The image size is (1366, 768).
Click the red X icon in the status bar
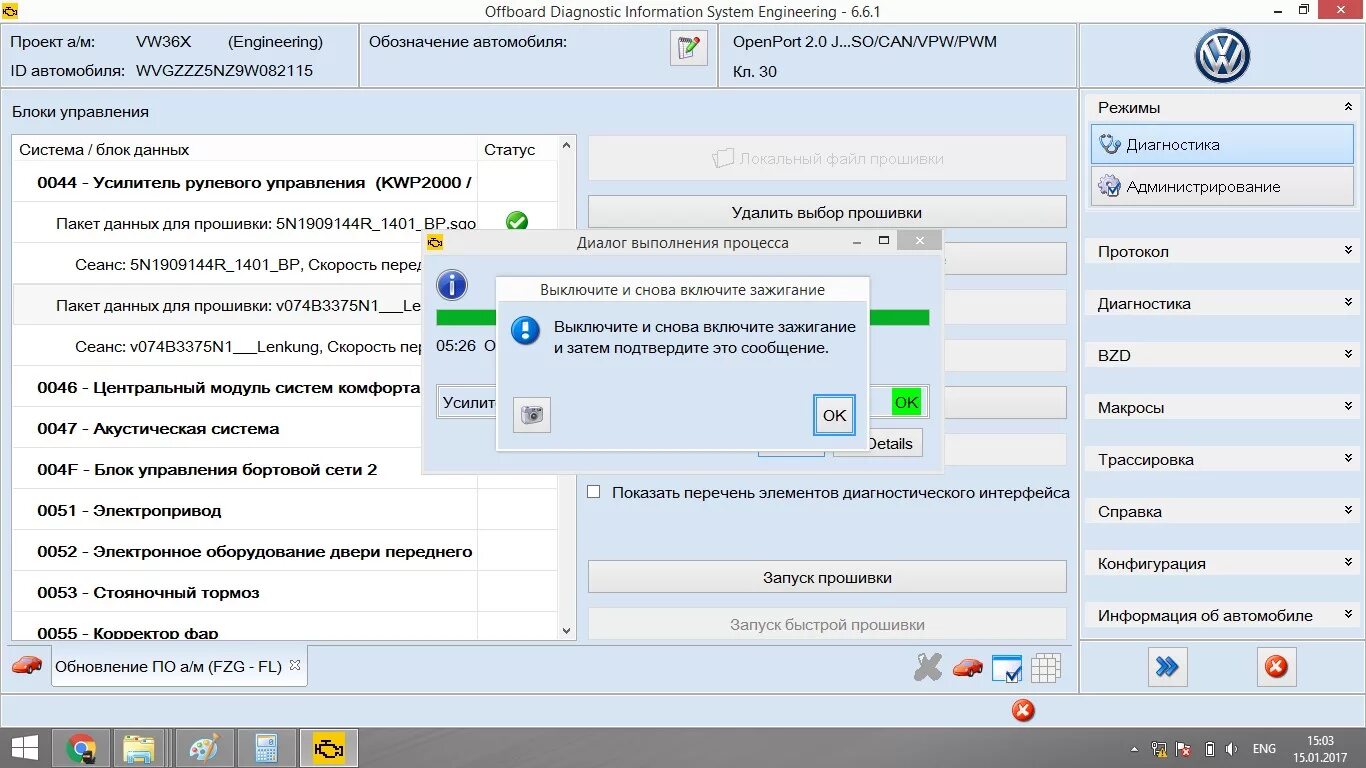1023,711
